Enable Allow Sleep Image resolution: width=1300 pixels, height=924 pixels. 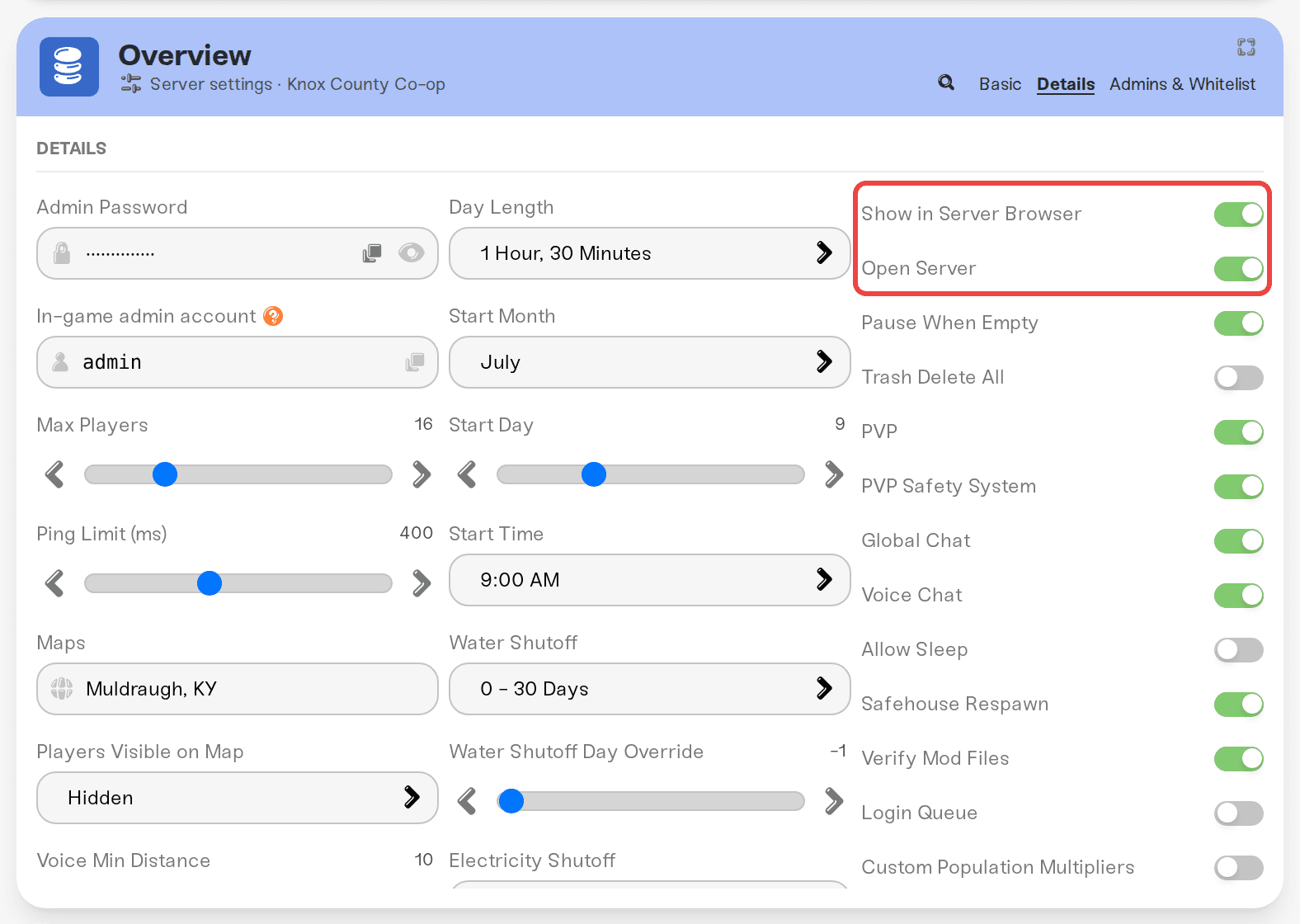1238,650
